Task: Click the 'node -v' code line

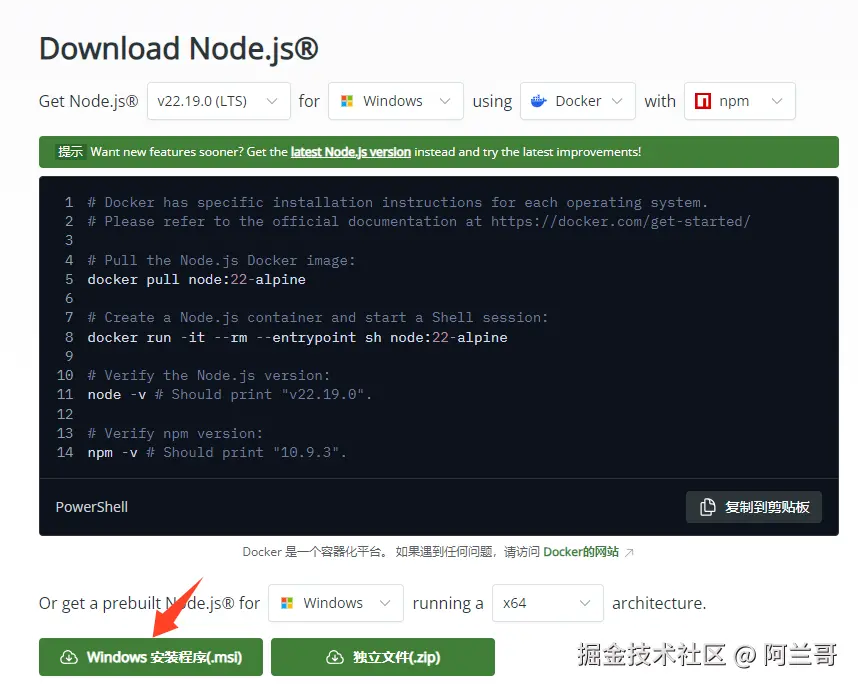Action: [229, 395]
